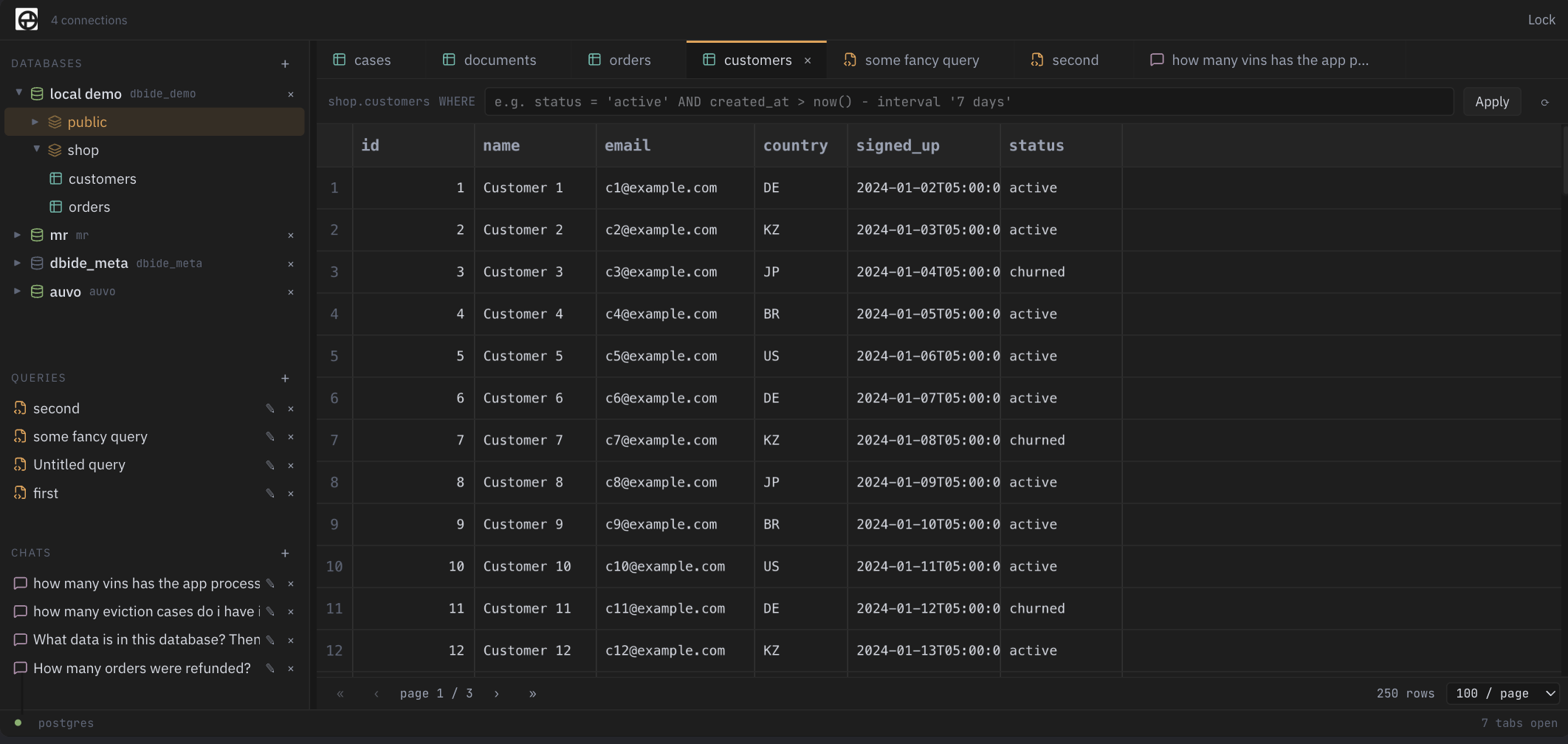1568x744 pixels.
Task: Click the 'postgres' status bar entry
Action: 66,723
